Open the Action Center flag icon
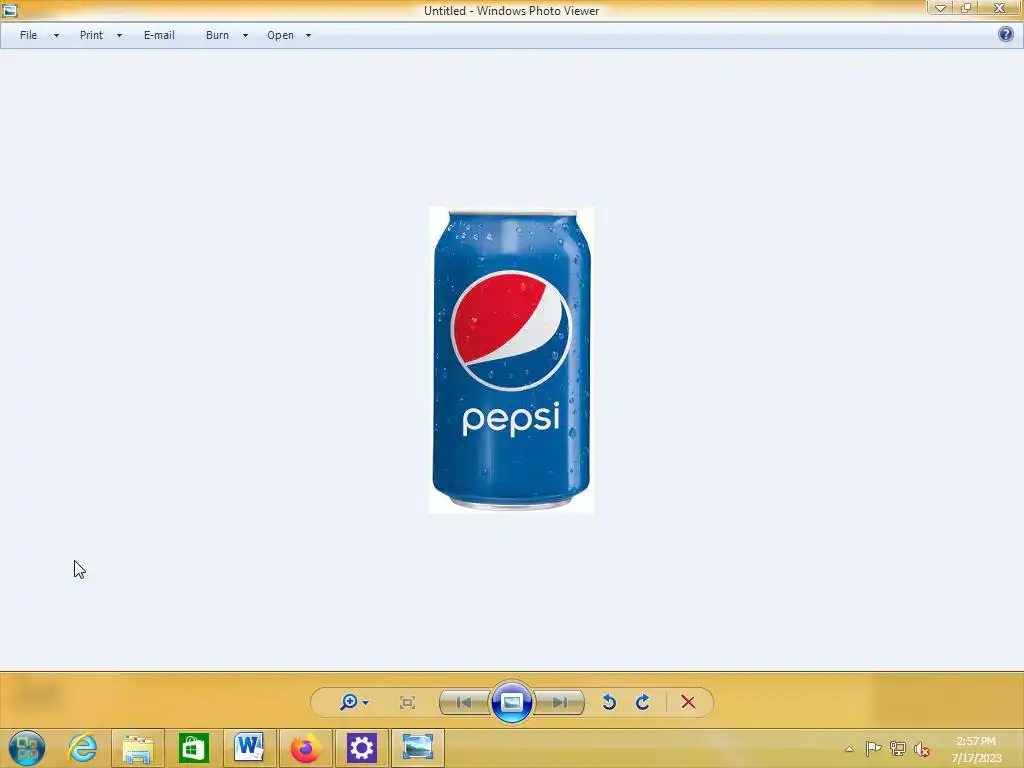The height and width of the screenshot is (768, 1024). [873, 749]
